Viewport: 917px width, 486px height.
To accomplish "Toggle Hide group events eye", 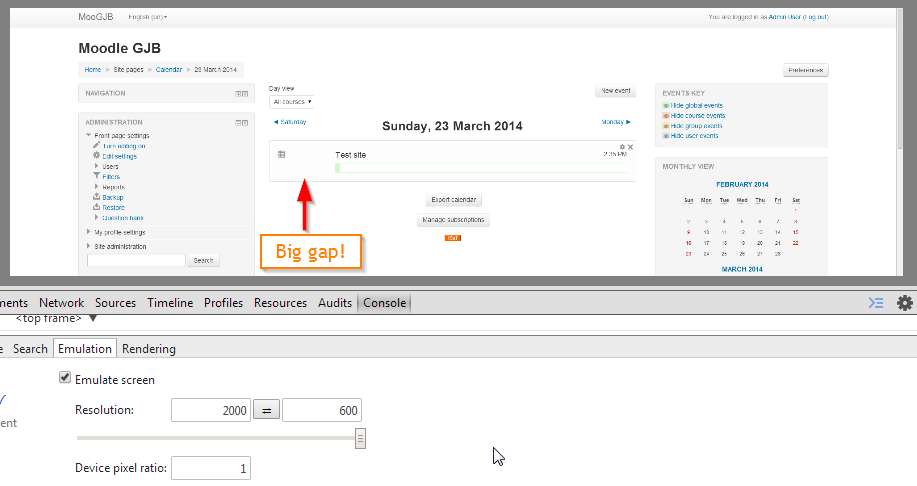I will (666, 126).
